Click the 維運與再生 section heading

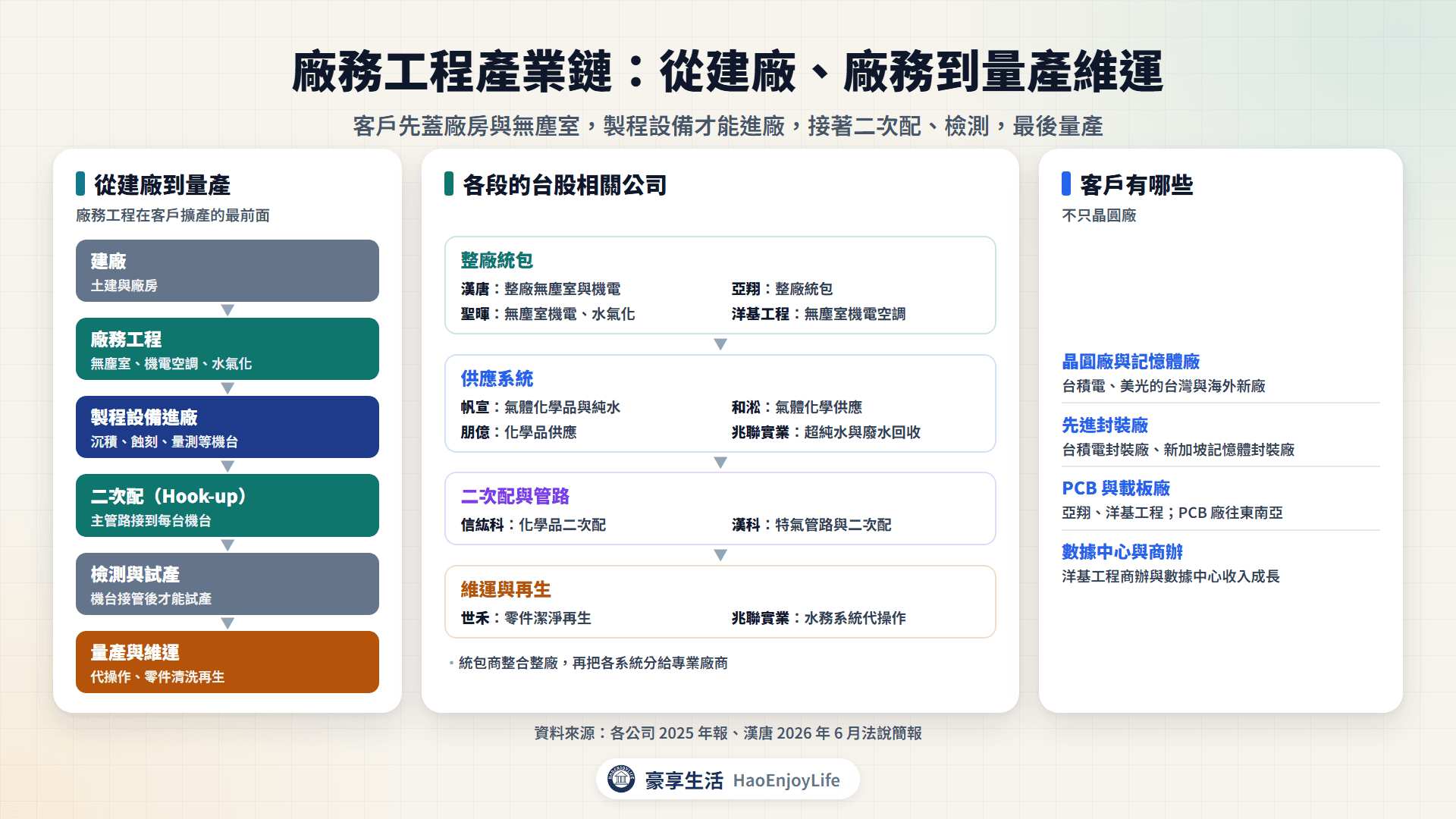tap(506, 589)
